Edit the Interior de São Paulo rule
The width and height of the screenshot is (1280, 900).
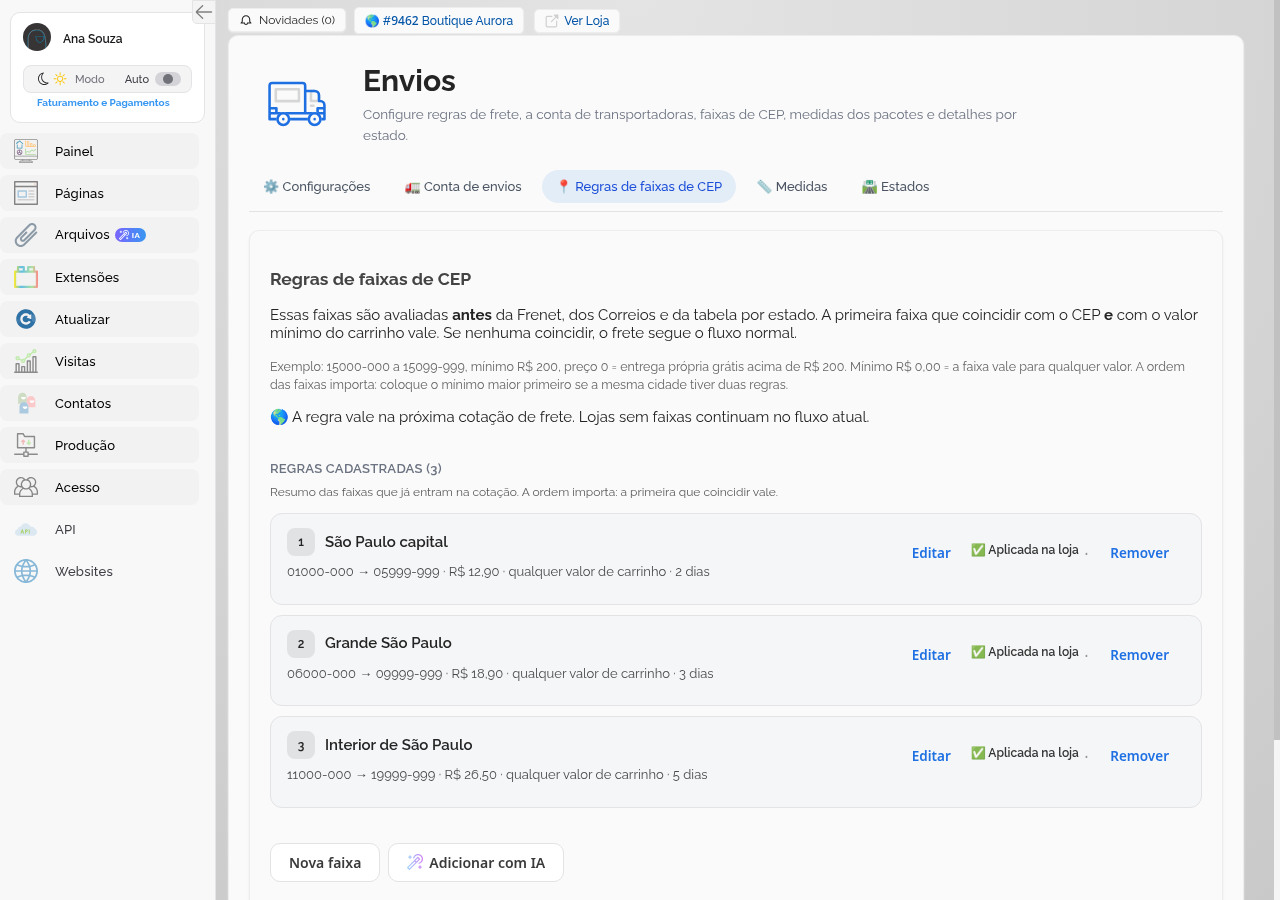931,756
